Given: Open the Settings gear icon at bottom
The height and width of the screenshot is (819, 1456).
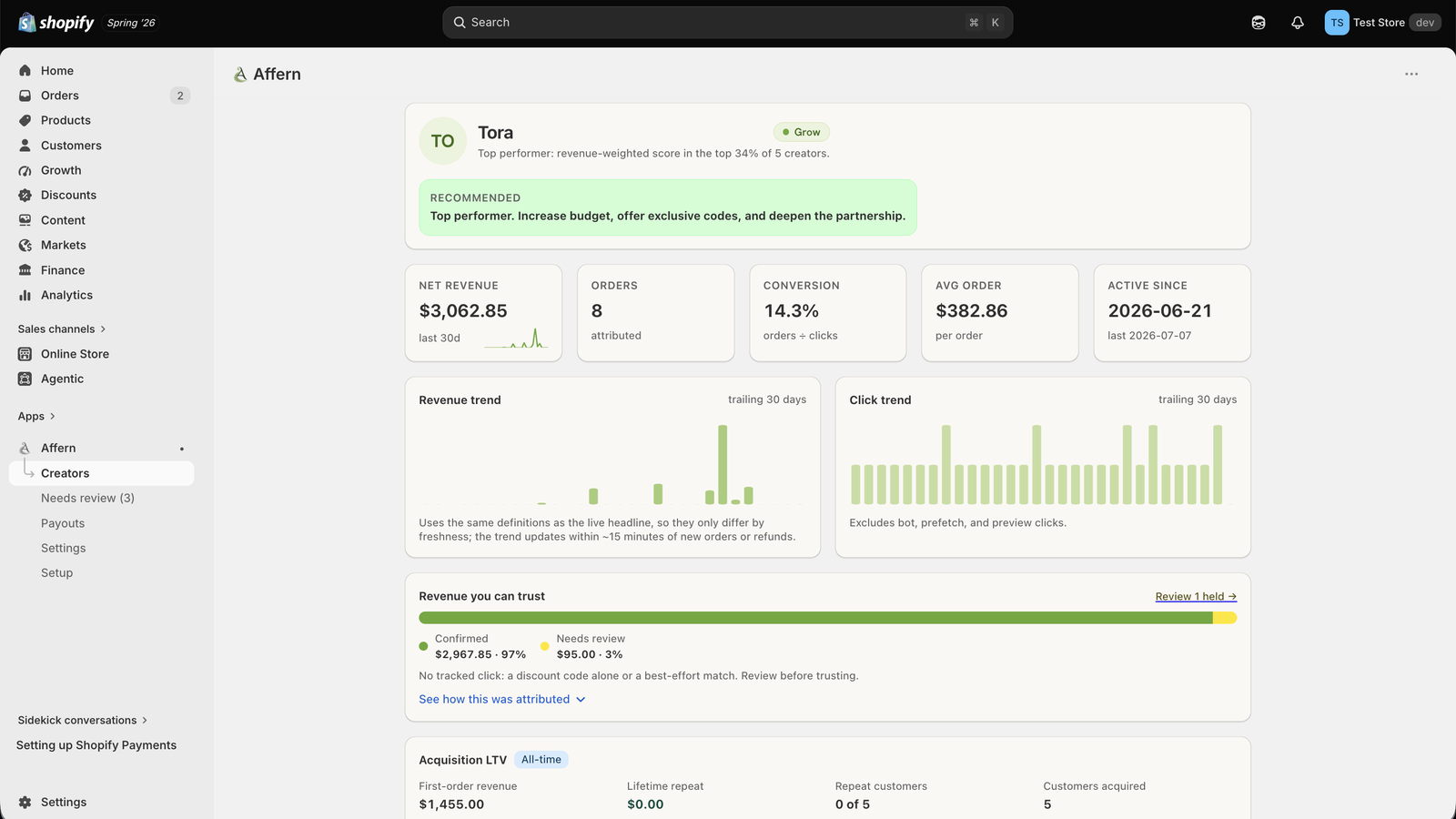Looking at the screenshot, I should click(x=25, y=802).
